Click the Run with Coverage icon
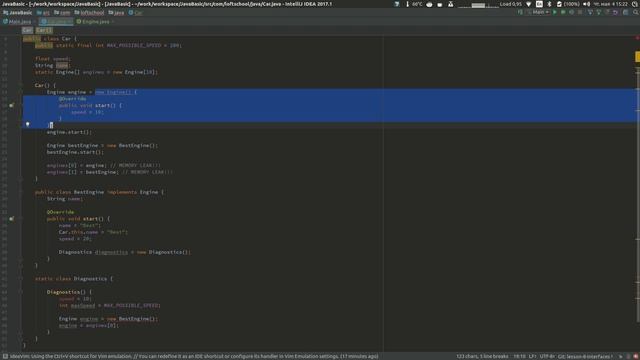The height and width of the screenshot is (360, 640). pyautogui.click(x=571, y=12)
